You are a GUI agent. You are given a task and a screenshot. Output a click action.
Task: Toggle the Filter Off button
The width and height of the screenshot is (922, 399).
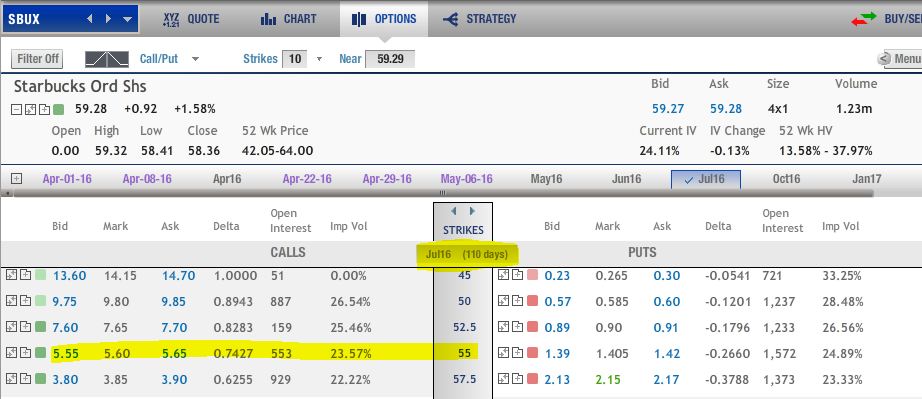pos(38,59)
